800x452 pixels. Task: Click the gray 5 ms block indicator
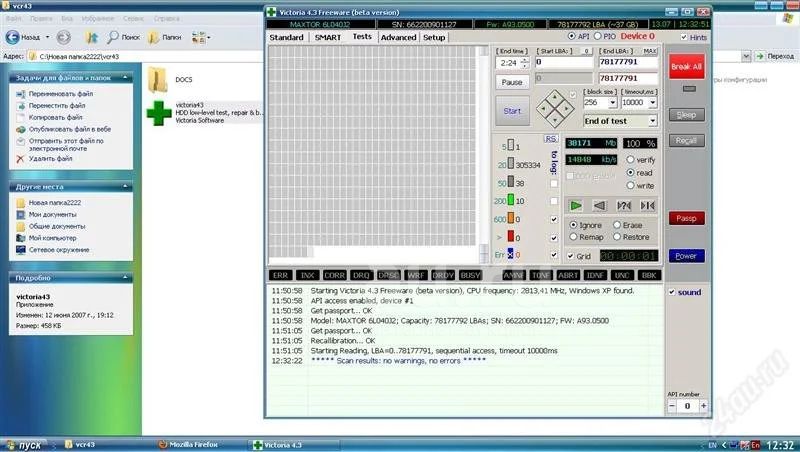click(x=511, y=146)
